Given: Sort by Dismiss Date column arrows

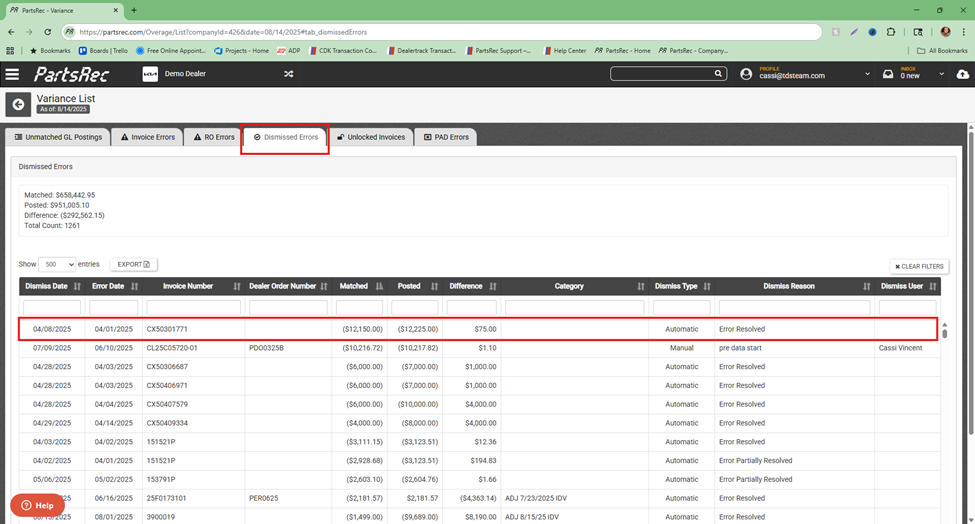Looking at the screenshot, I should [x=77, y=287].
